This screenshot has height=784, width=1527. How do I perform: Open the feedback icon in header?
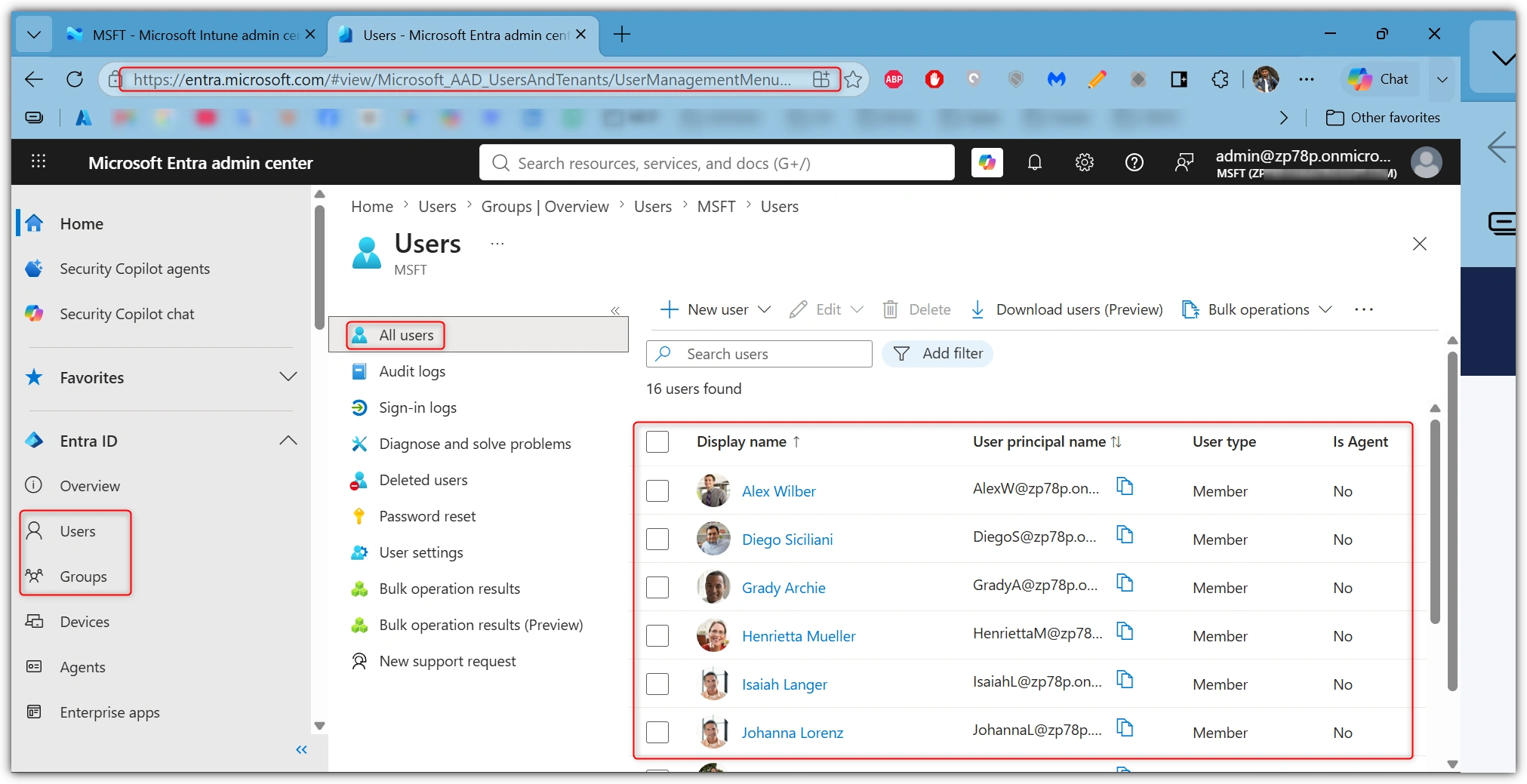[x=1184, y=162]
